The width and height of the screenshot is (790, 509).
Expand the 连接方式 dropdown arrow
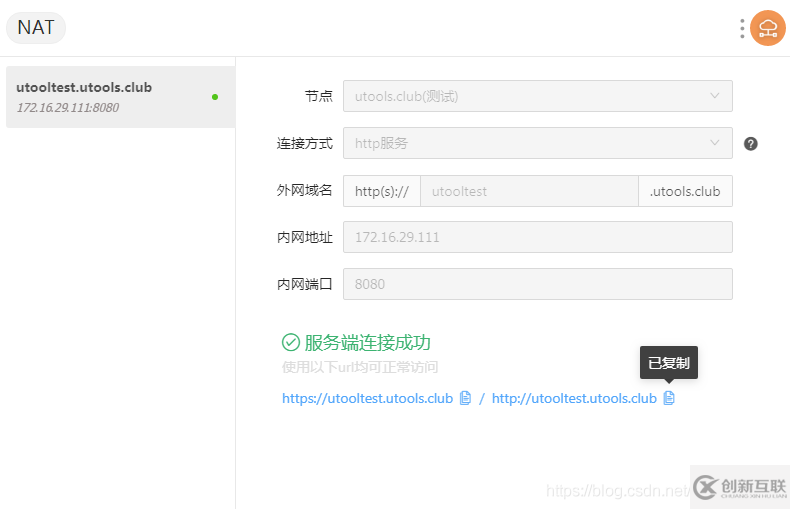(x=714, y=143)
